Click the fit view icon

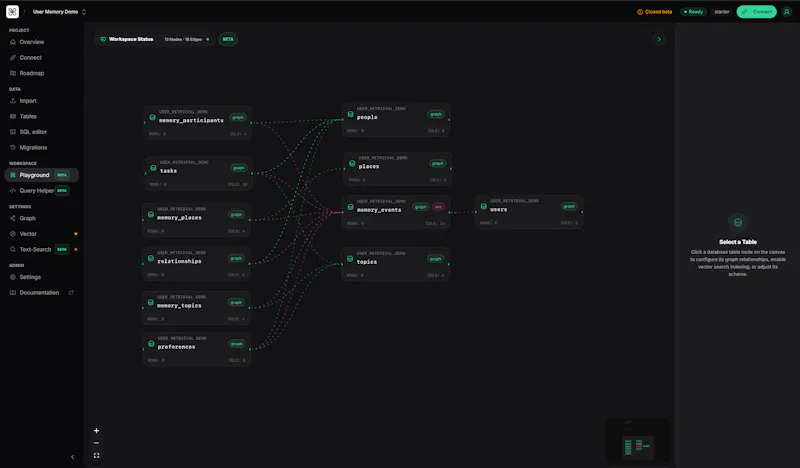click(96, 455)
